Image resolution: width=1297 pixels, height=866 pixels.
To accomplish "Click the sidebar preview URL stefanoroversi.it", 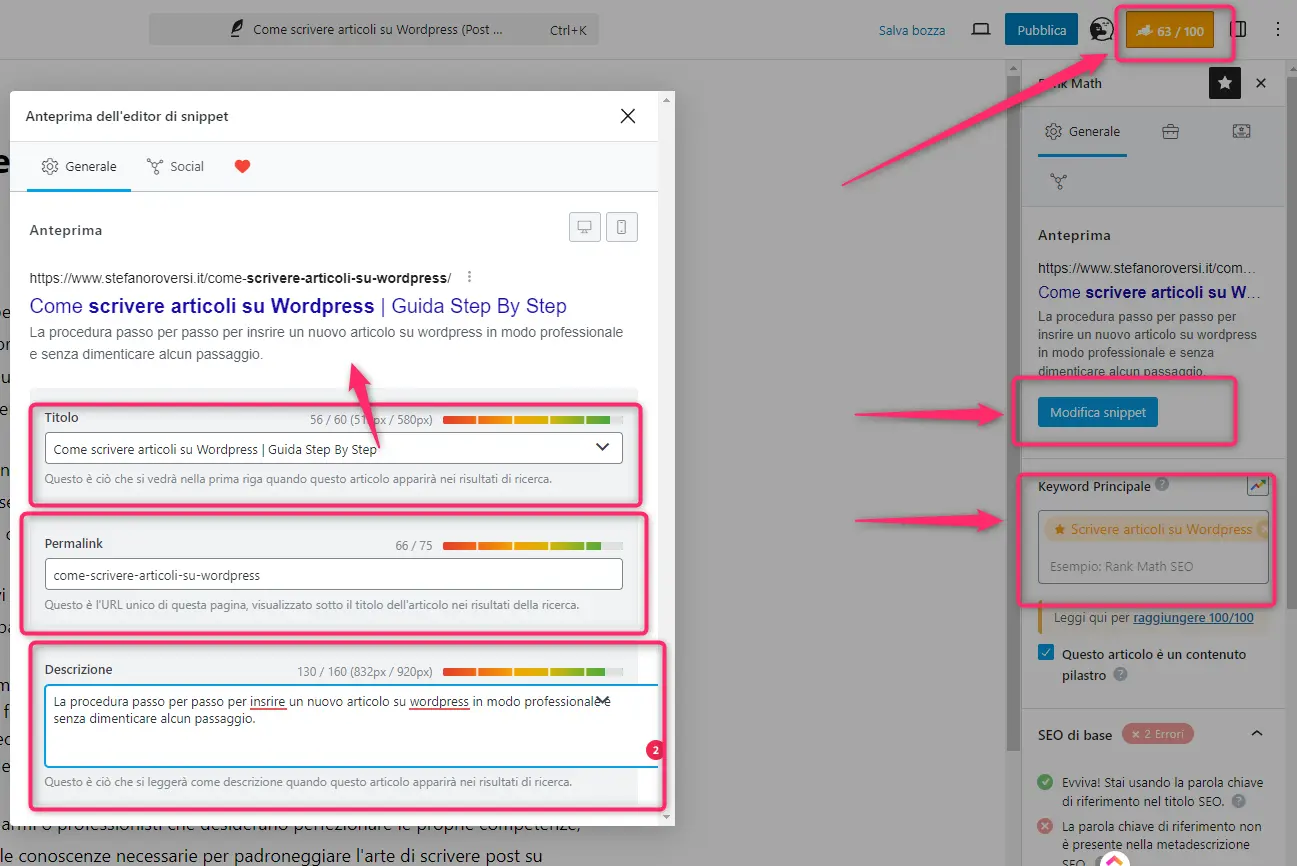I will tap(1147, 268).
